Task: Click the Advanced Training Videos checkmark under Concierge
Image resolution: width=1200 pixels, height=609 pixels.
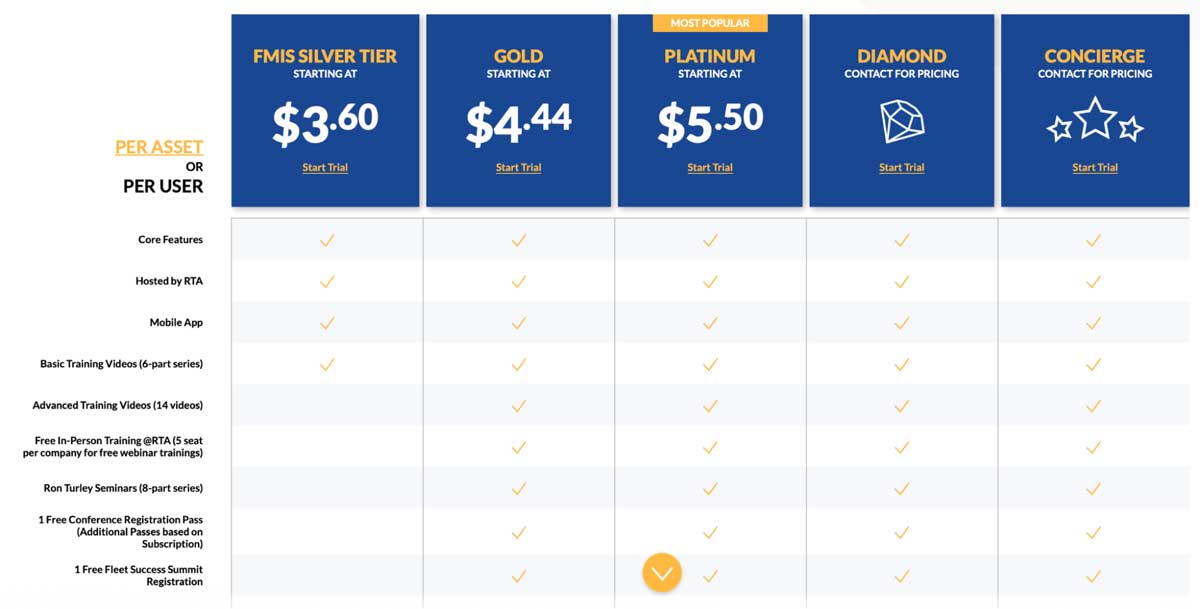Action: pyautogui.click(x=1094, y=405)
